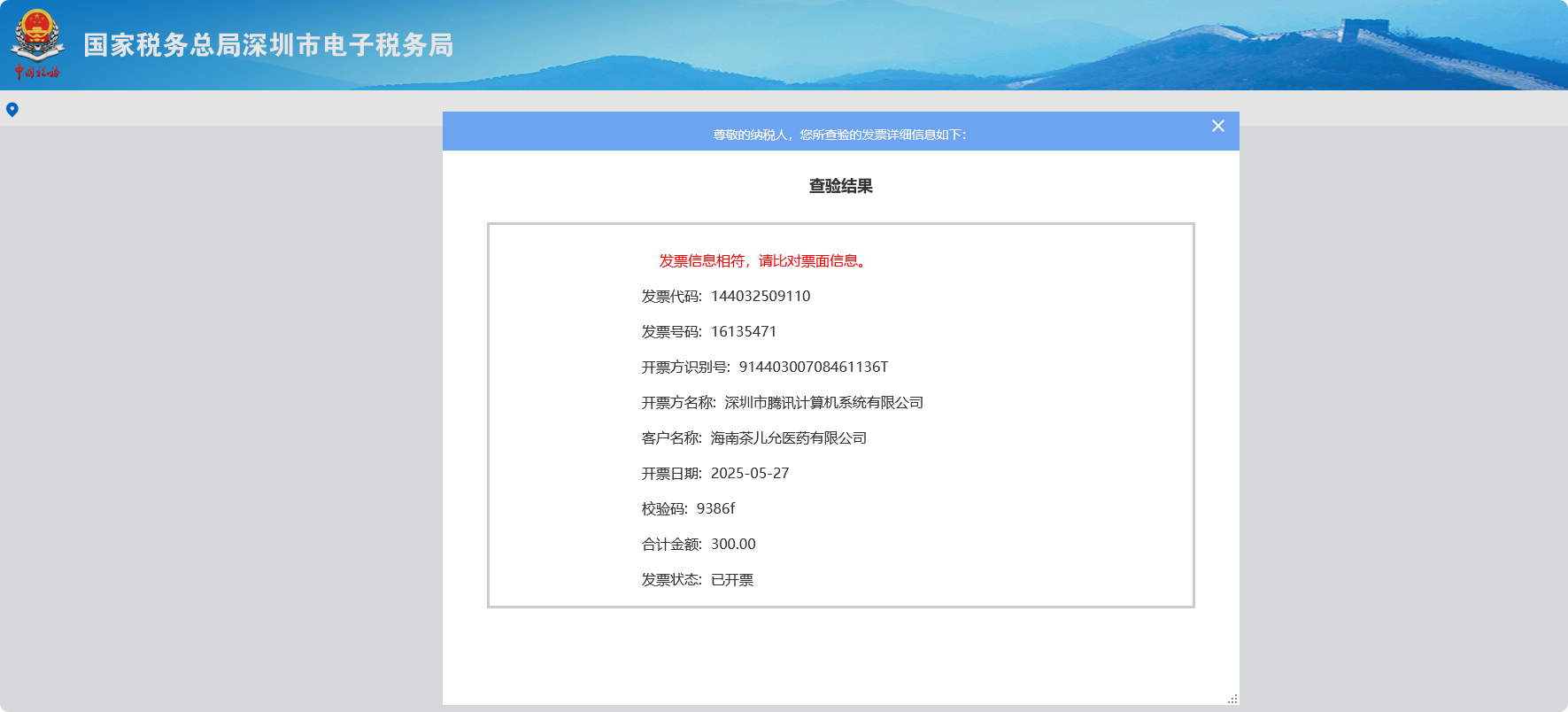Click the 开票方识别号 label
1568x712 pixels.
685,367
